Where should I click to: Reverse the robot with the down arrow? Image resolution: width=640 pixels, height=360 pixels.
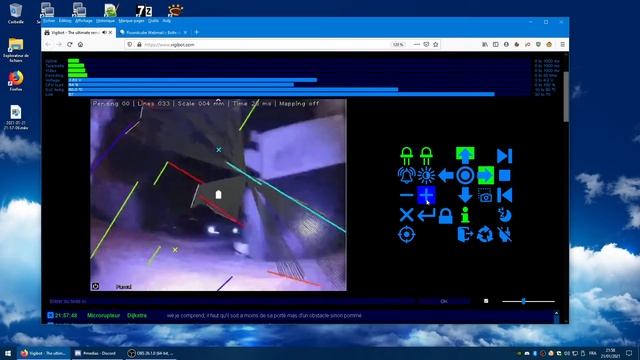[x=465, y=195]
